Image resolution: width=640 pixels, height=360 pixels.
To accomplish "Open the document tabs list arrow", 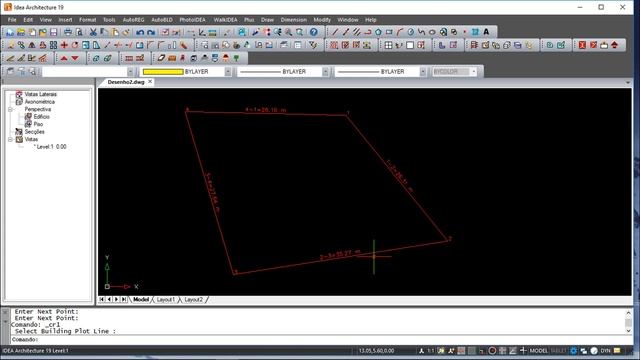I will click(x=628, y=82).
